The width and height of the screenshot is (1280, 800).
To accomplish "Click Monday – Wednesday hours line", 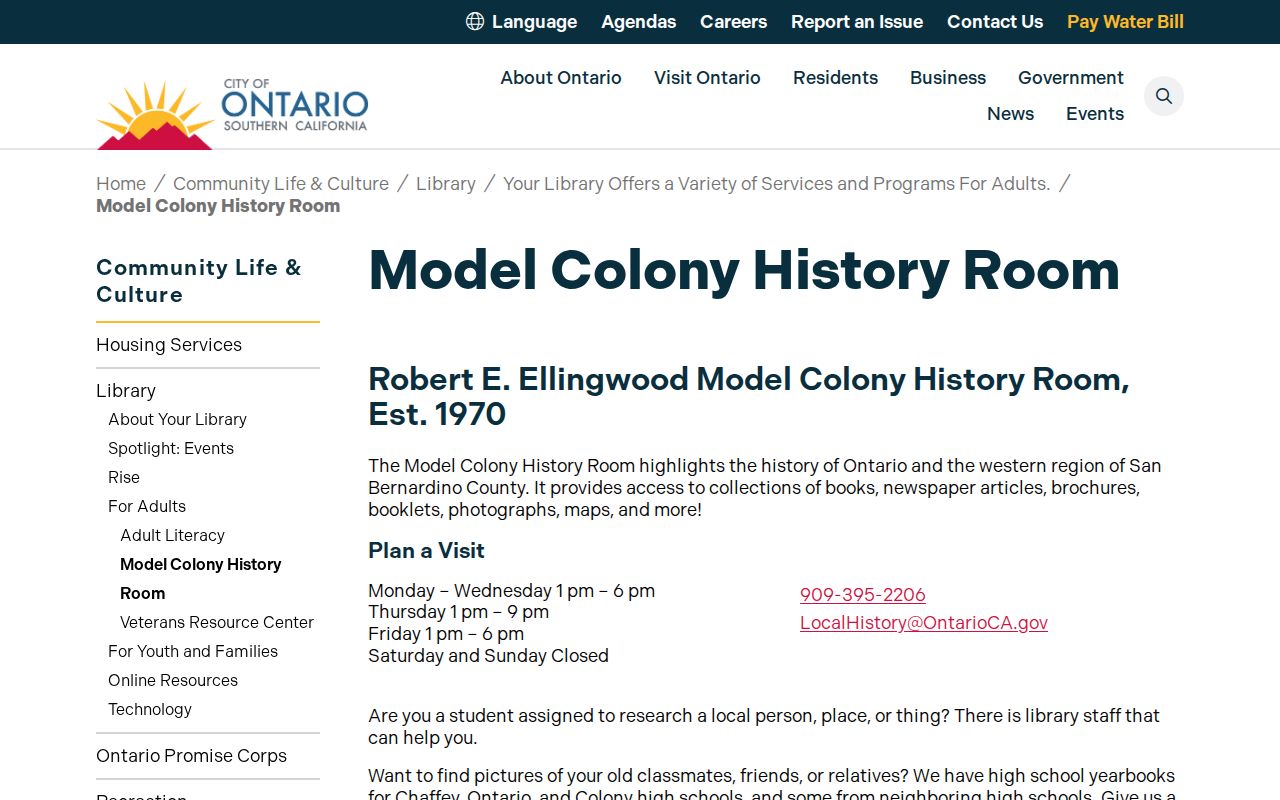I will 511,591.
